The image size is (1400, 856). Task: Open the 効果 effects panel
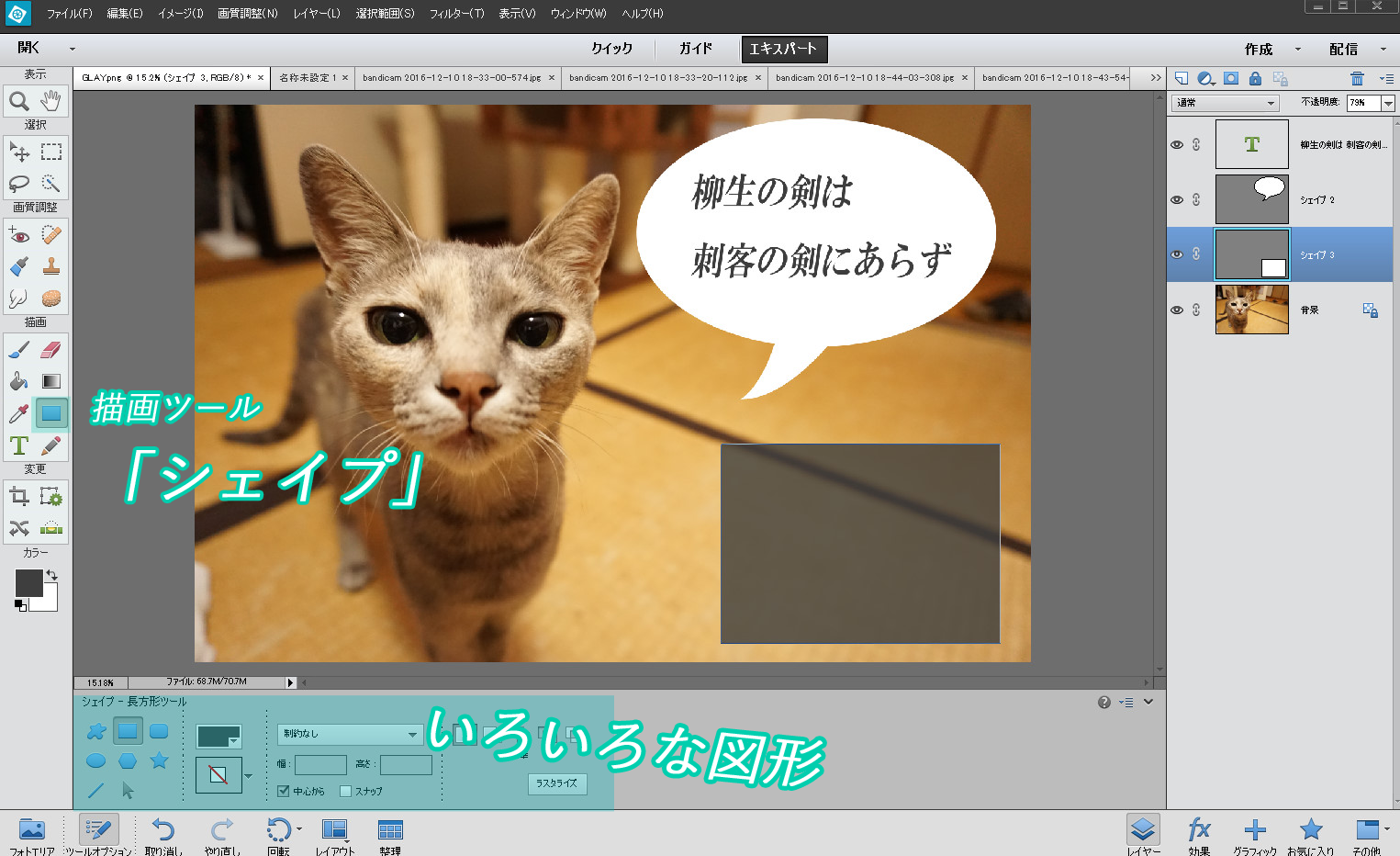1199,836
